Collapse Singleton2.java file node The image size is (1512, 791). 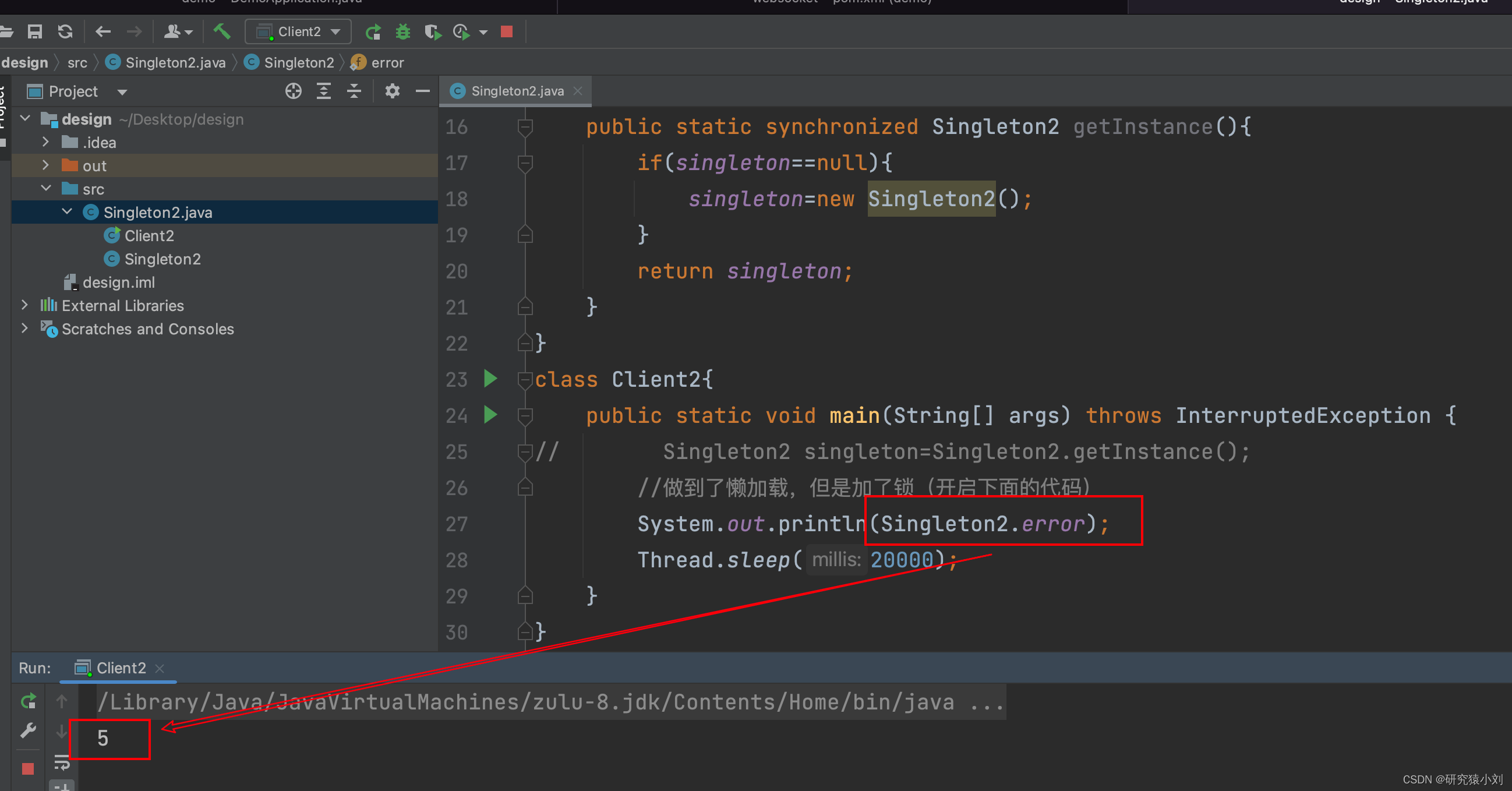tap(67, 212)
